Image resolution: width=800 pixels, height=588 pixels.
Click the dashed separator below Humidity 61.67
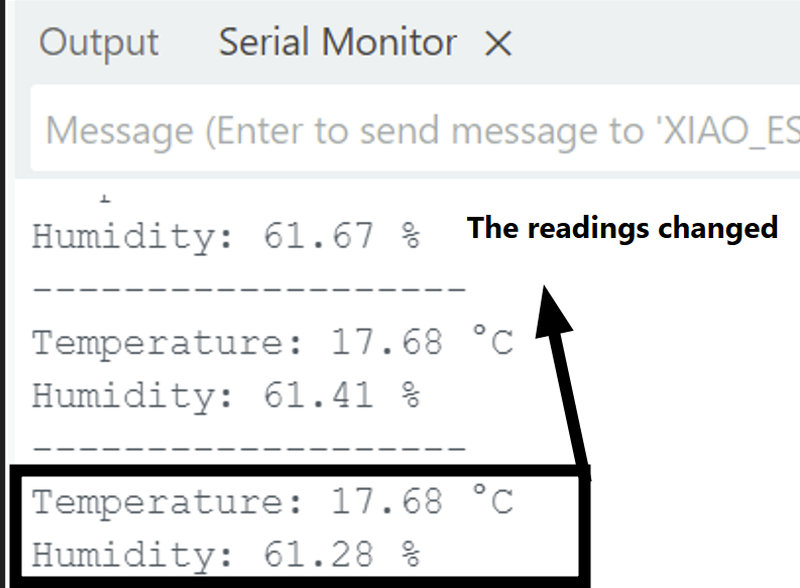pyautogui.click(x=249, y=290)
